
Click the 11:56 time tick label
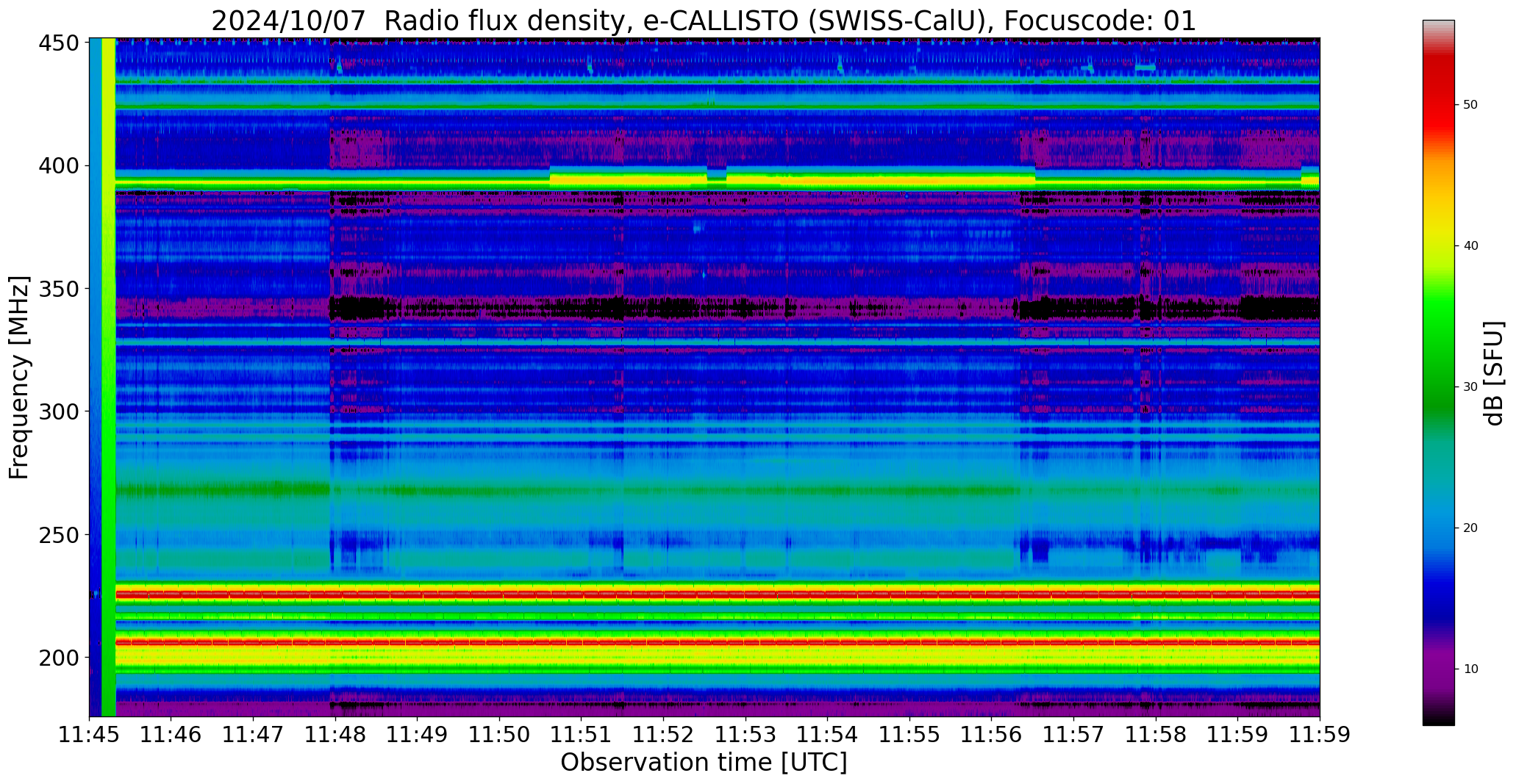click(x=992, y=735)
